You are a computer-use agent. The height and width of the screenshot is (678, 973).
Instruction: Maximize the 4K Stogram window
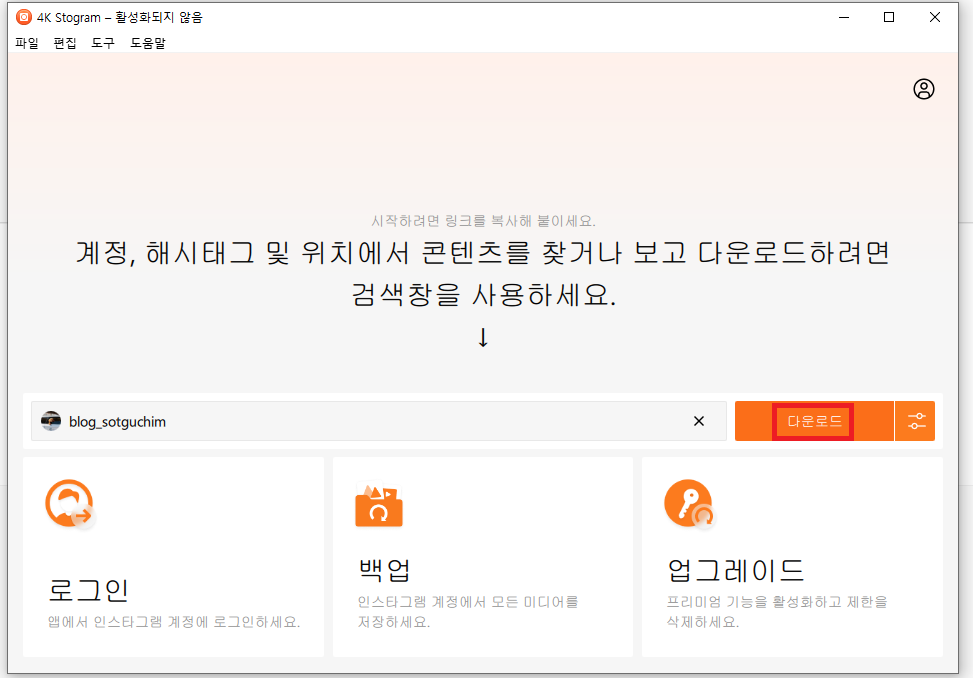coord(889,17)
